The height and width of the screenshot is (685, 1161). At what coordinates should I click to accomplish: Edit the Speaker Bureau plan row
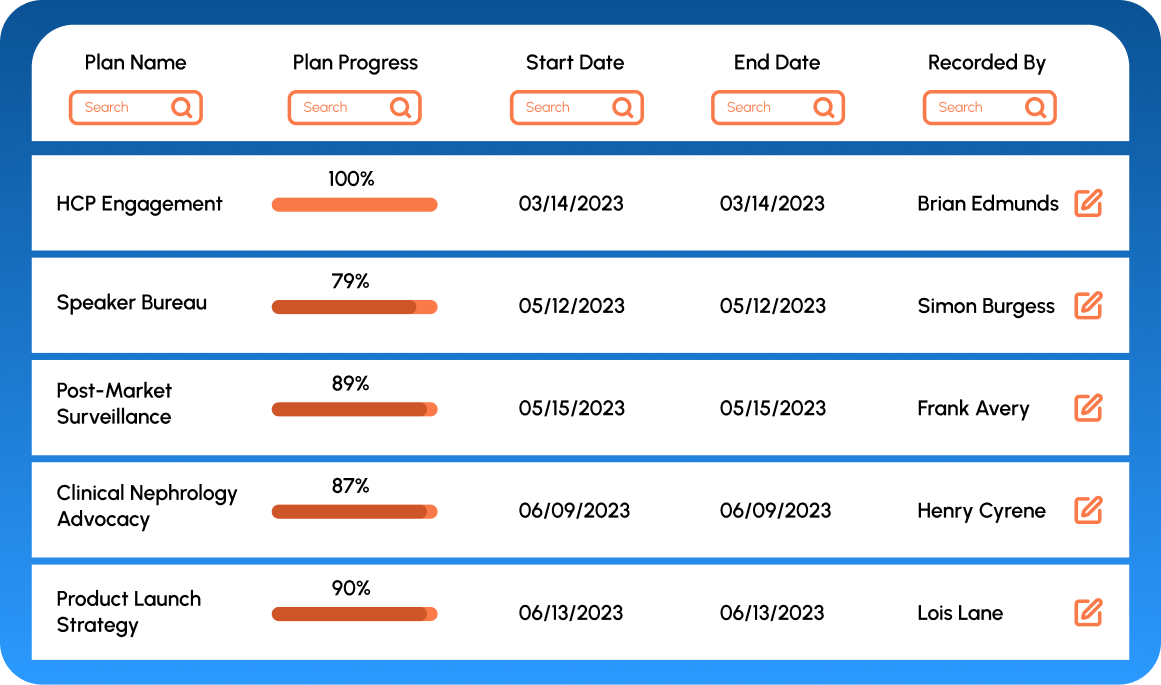pyautogui.click(x=1088, y=305)
